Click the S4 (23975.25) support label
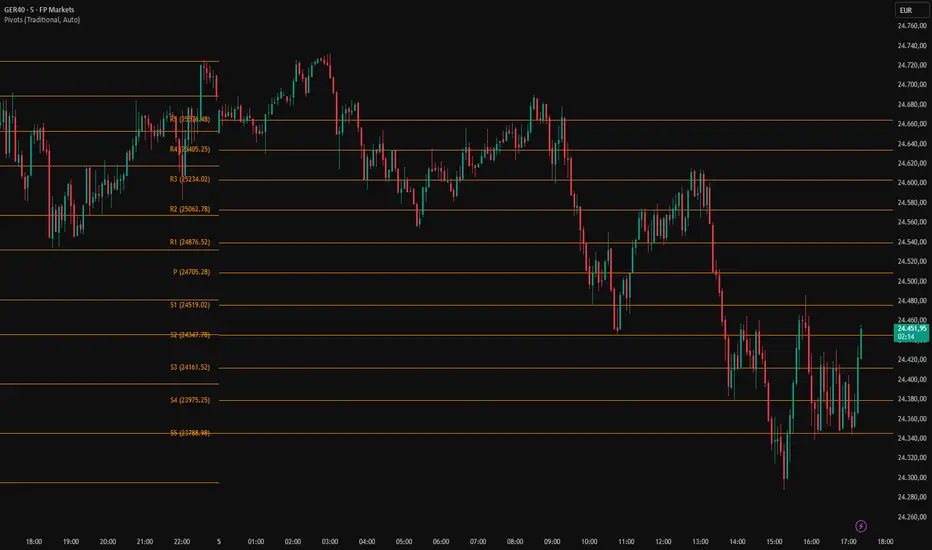The width and height of the screenshot is (932, 550). (x=189, y=400)
